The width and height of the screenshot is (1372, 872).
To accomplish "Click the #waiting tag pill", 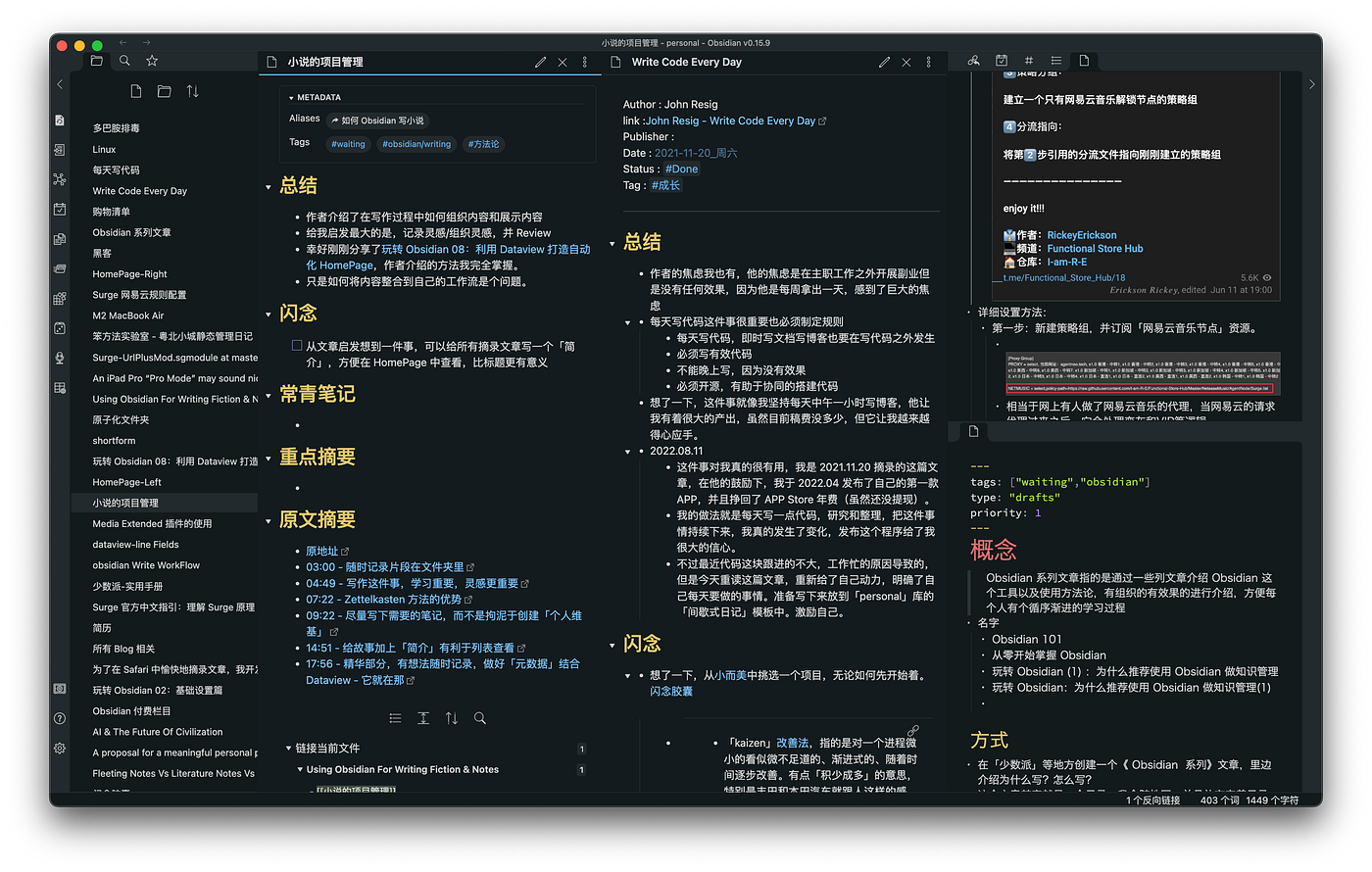I will pos(348,144).
